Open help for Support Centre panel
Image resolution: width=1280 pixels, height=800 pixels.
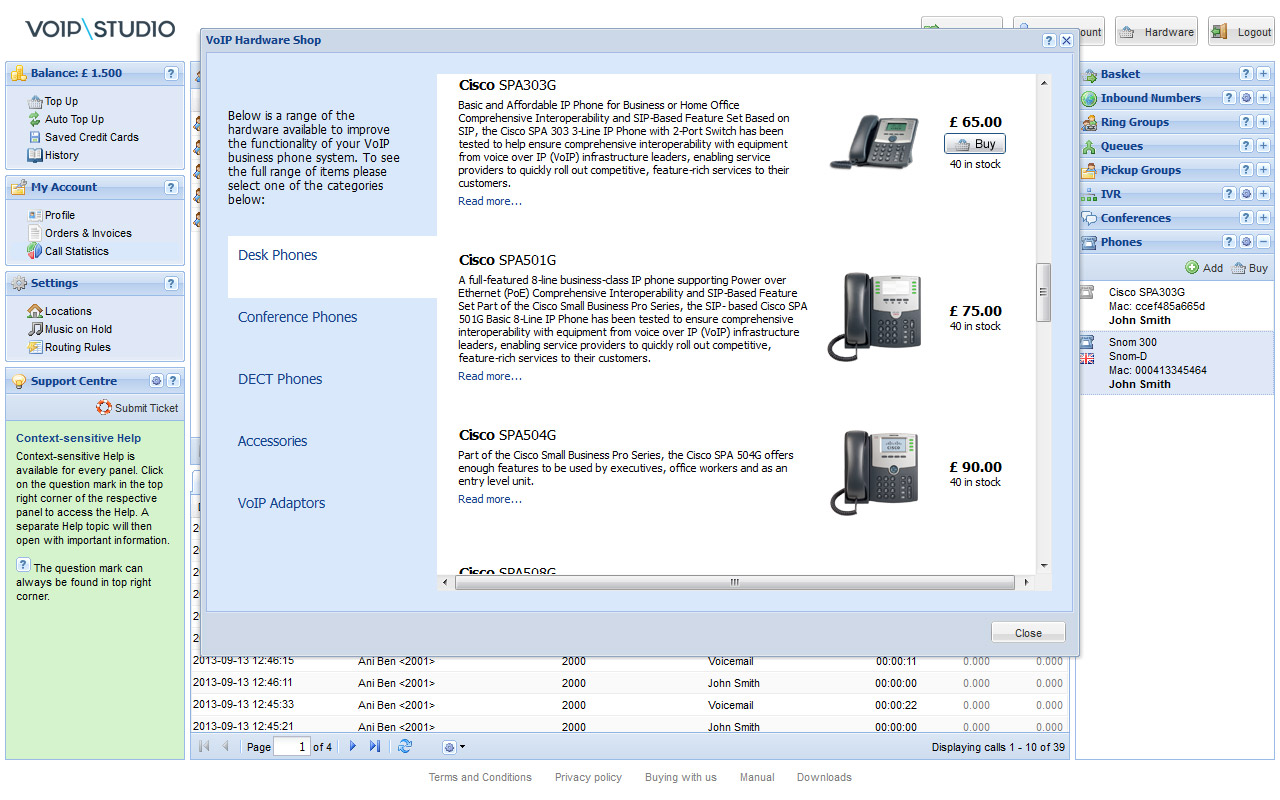click(173, 381)
